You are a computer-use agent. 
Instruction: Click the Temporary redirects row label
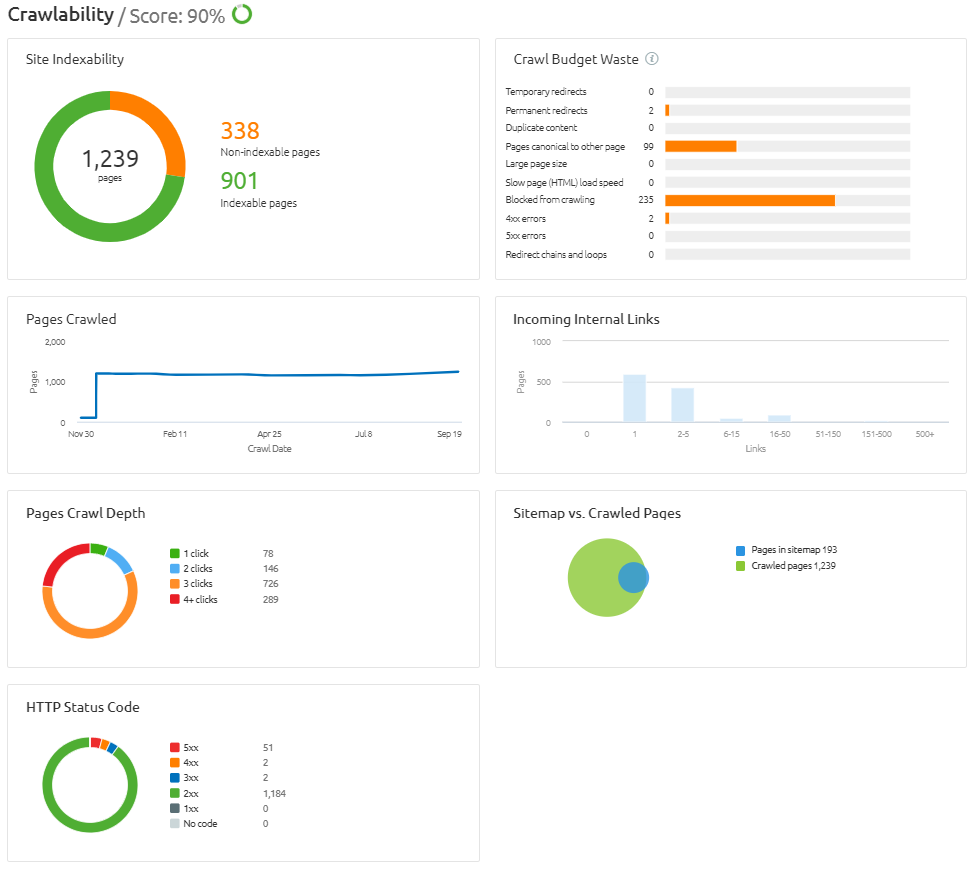(x=546, y=92)
